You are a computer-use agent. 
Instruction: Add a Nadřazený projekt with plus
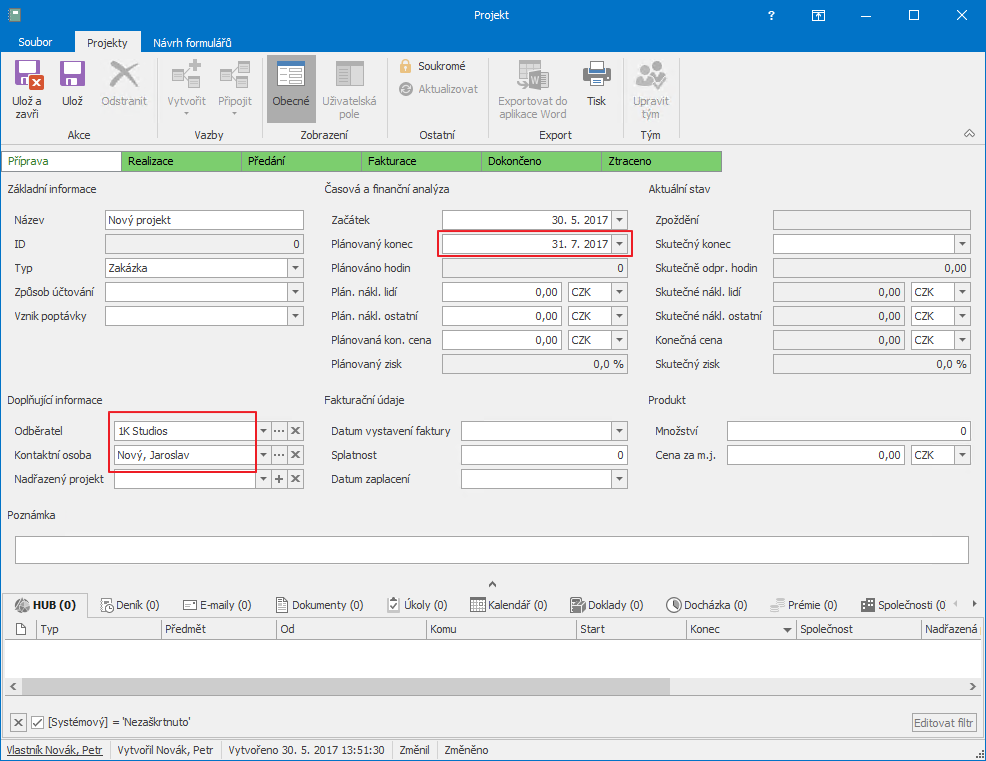tap(279, 479)
